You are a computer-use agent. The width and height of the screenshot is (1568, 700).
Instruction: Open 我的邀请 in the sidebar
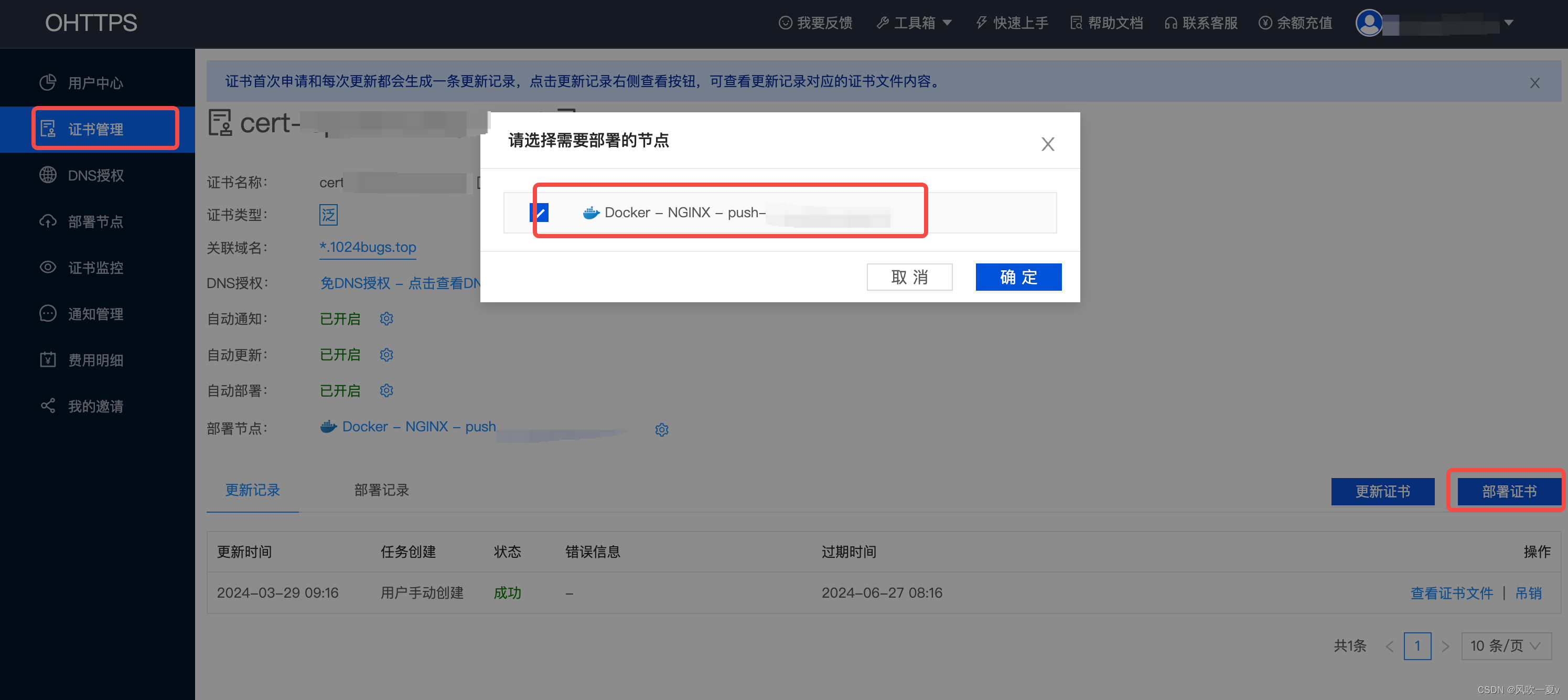tap(98, 406)
